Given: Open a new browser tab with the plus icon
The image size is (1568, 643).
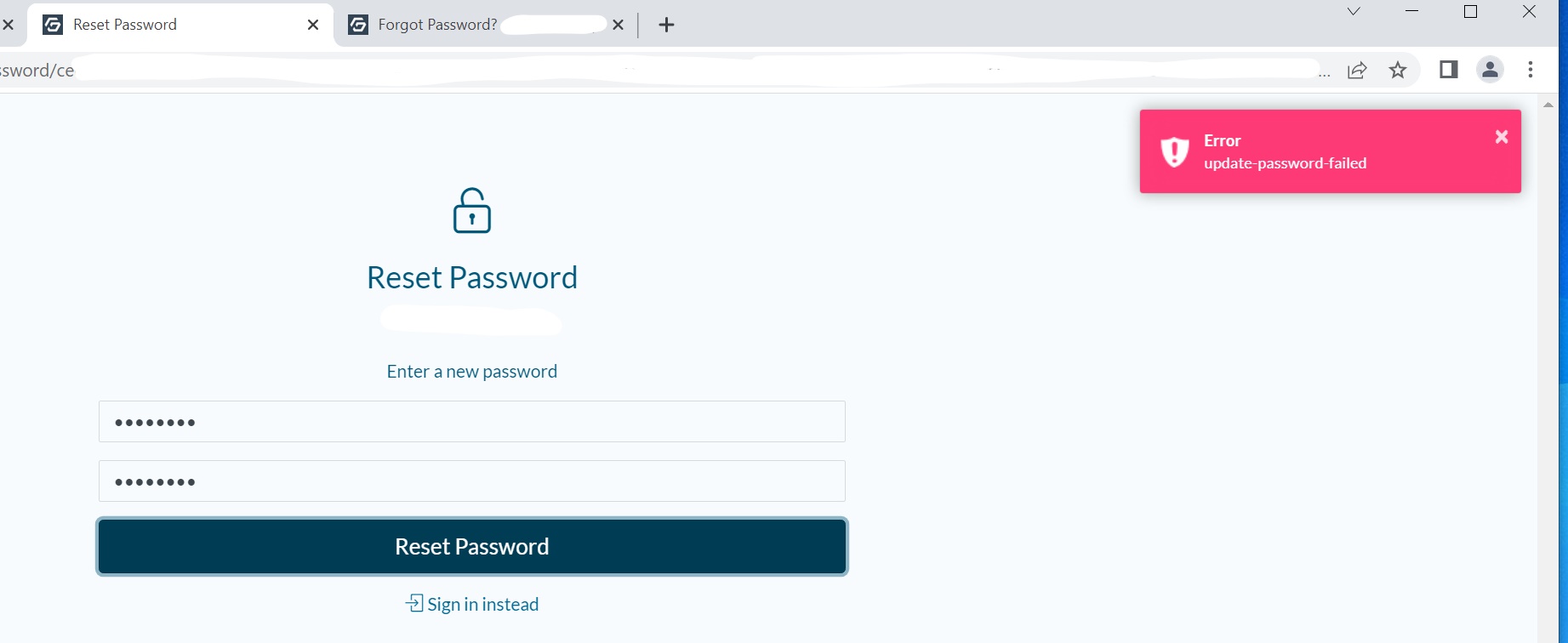Looking at the screenshot, I should click(665, 25).
